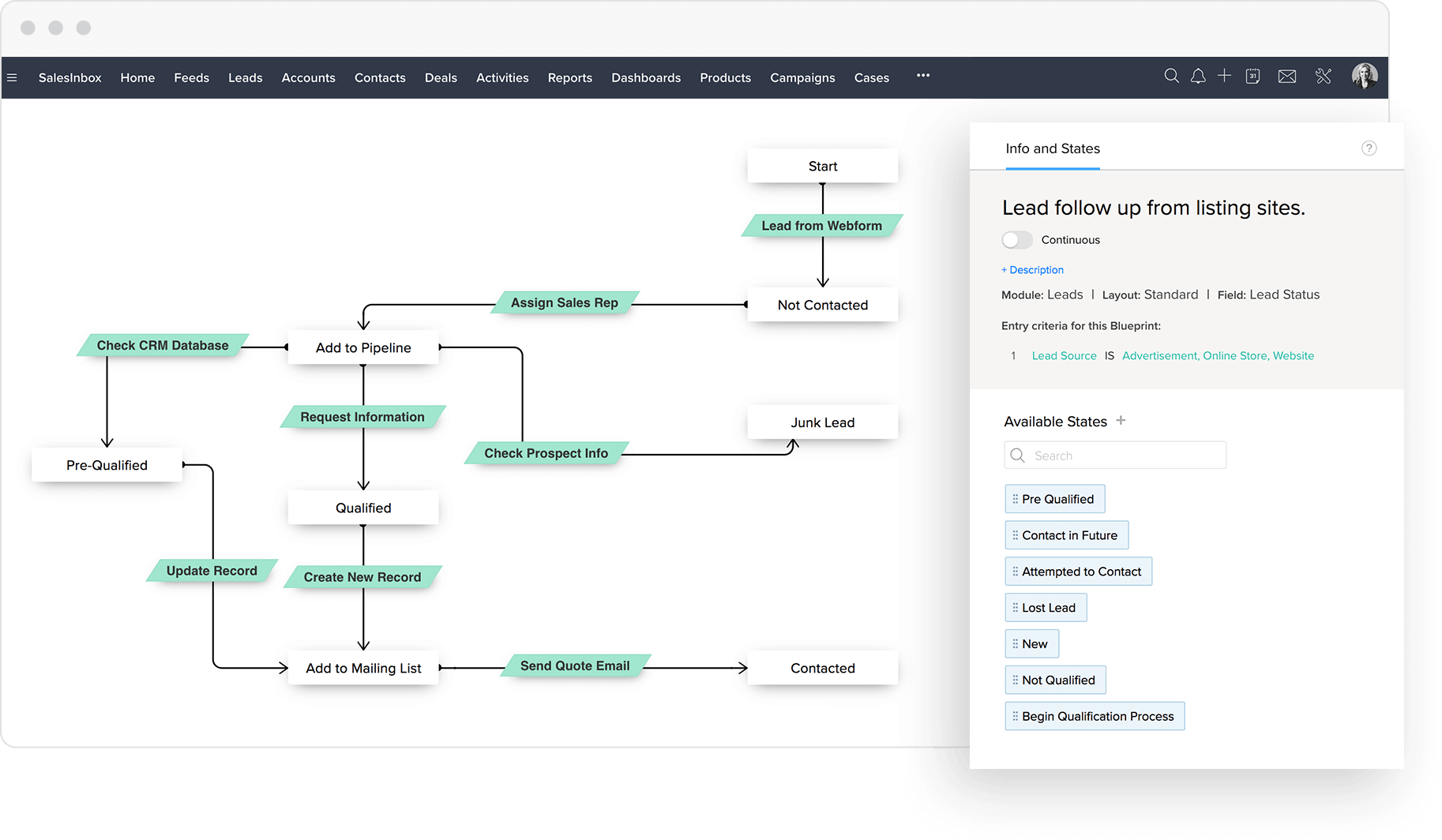This screenshot has width=1442, height=840.
Task: Open the Feeds module
Action: [192, 77]
